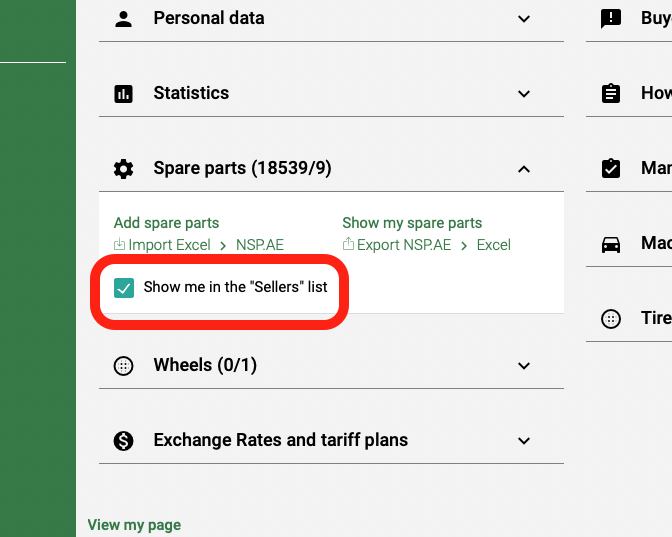Click the clipboard checkmark icon
Screen dimensions: 672x537
[610, 169]
